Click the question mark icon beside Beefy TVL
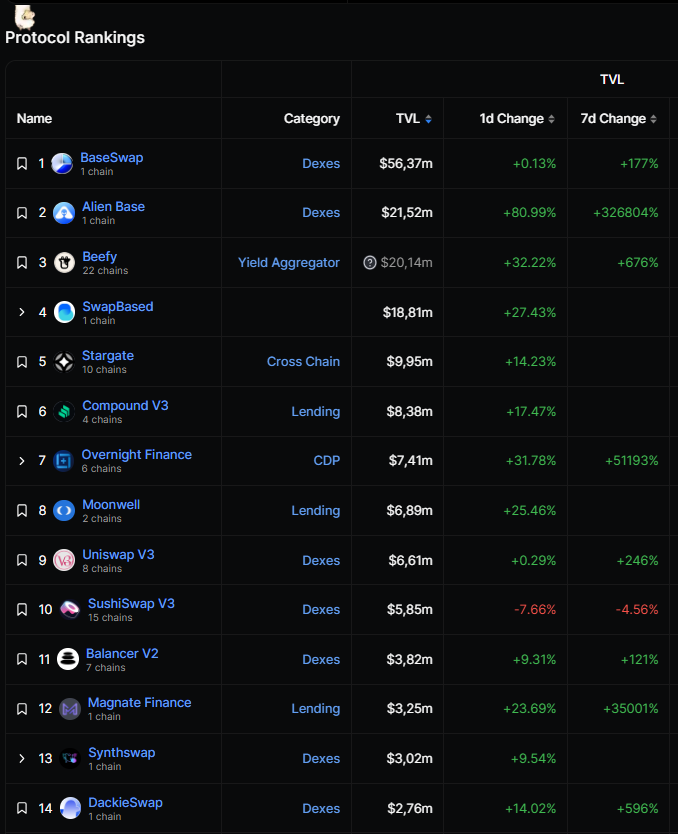The height and width of the screenshot is (834, 678). click(x=370, y=262)
